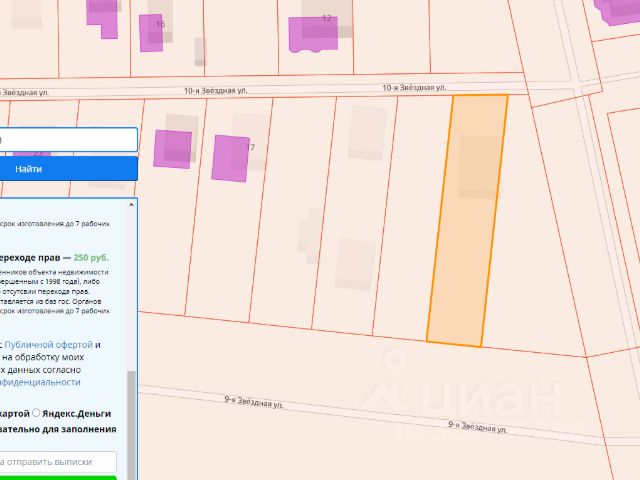Click the confidentiality policy link text

[x=40, y=382]
